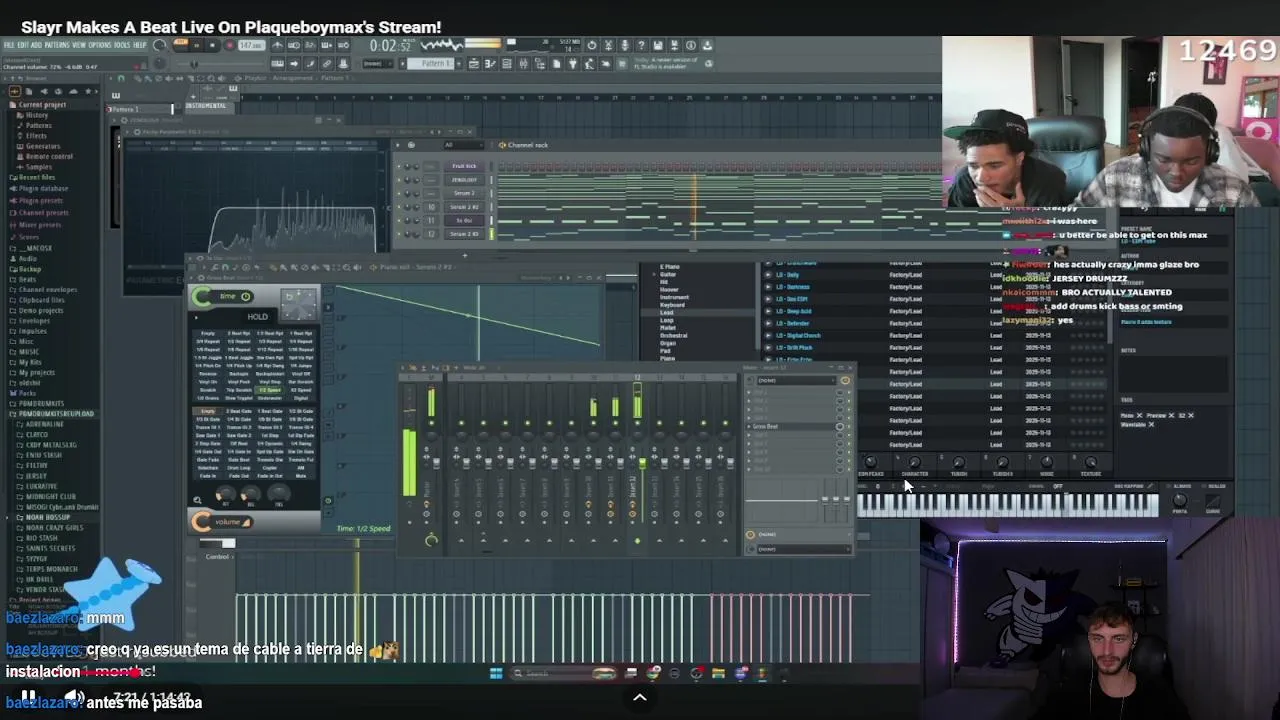Click the HOLD label in Gross Beat

(257, 316)
